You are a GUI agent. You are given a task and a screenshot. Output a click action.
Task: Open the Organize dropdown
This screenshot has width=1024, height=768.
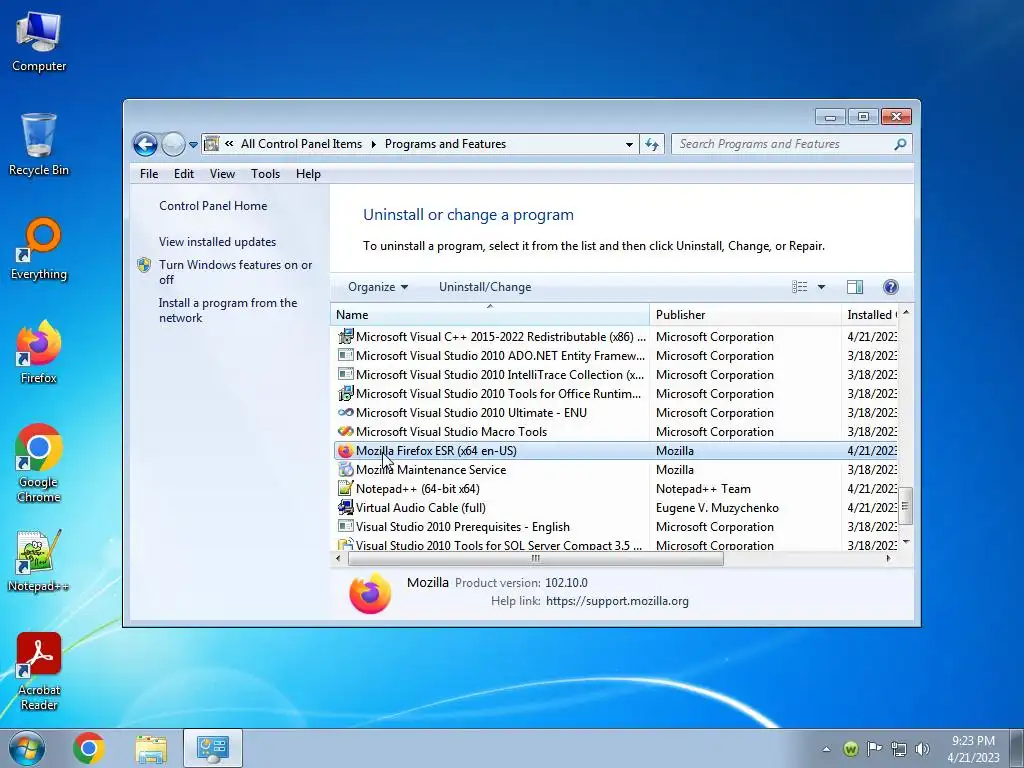pos(377,287)
